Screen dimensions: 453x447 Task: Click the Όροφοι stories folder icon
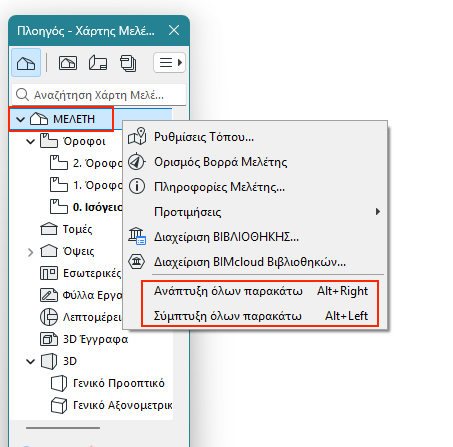49,141
